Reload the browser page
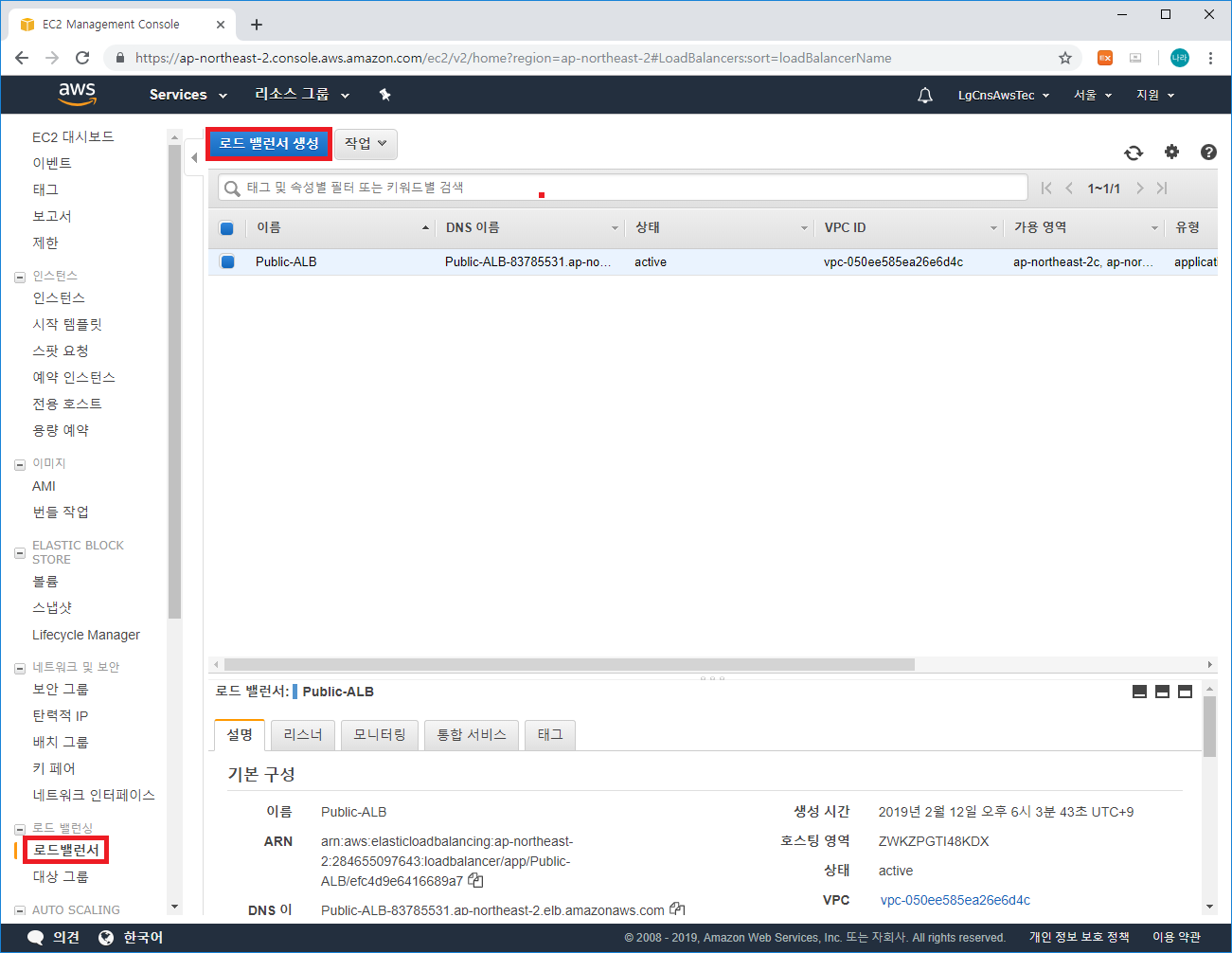 point(82,58)
